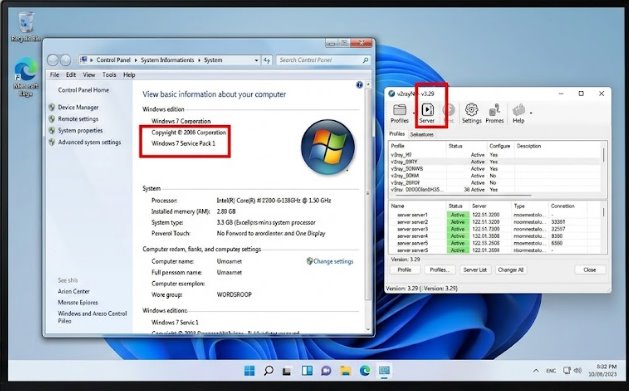Click the shield icon beside System properties

[52, 130]
